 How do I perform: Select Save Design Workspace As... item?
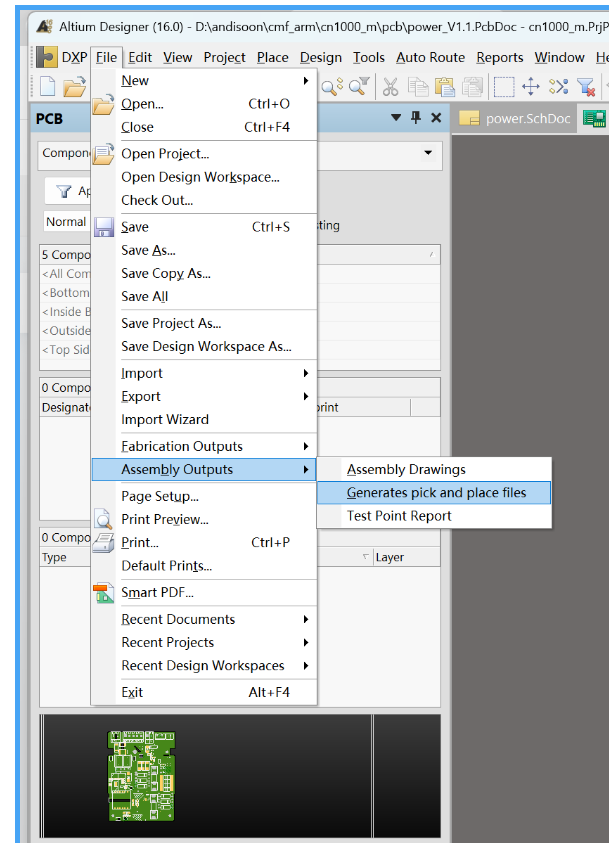(204, 346)
